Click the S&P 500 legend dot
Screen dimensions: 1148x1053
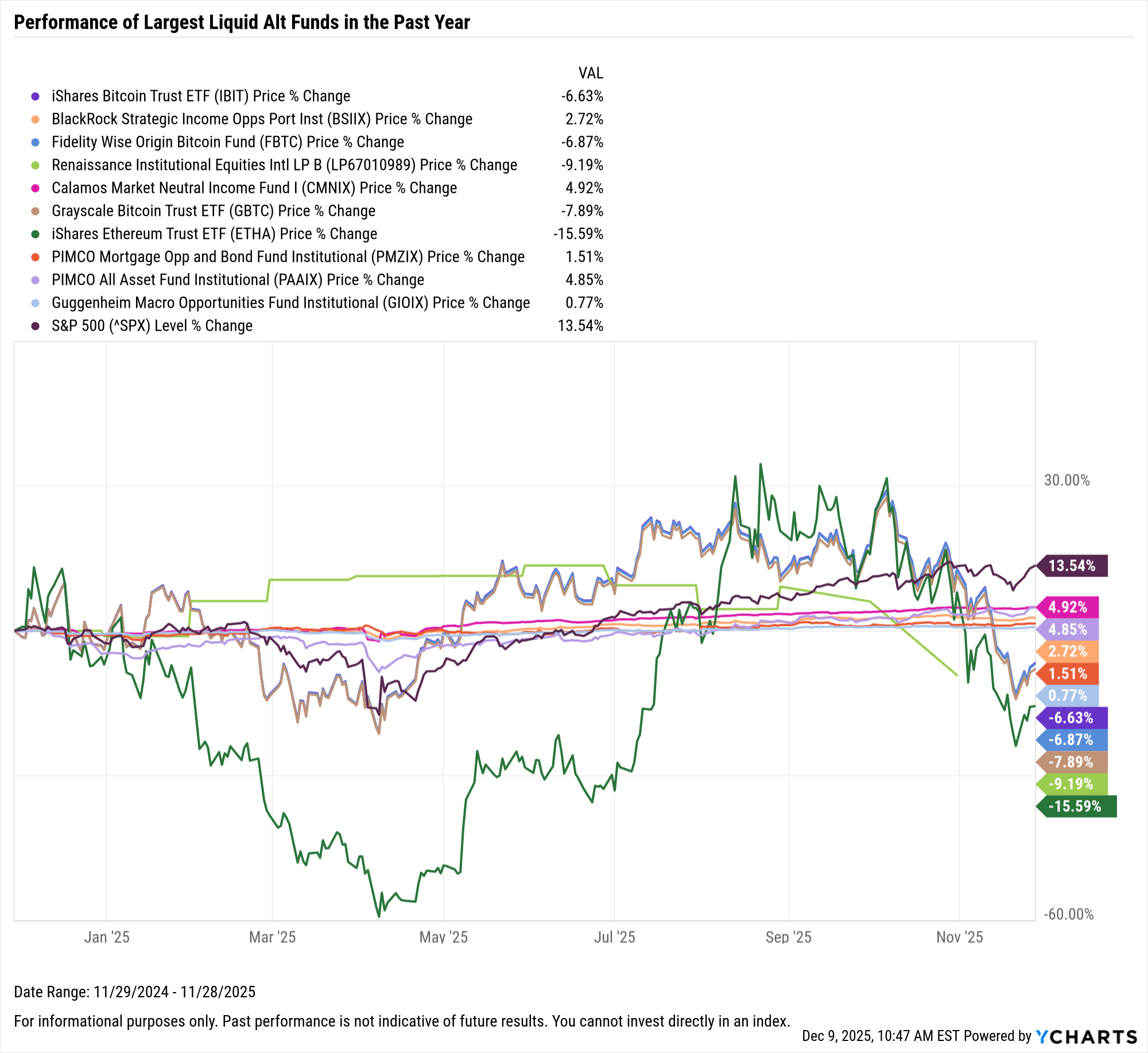tap(36, 326)
